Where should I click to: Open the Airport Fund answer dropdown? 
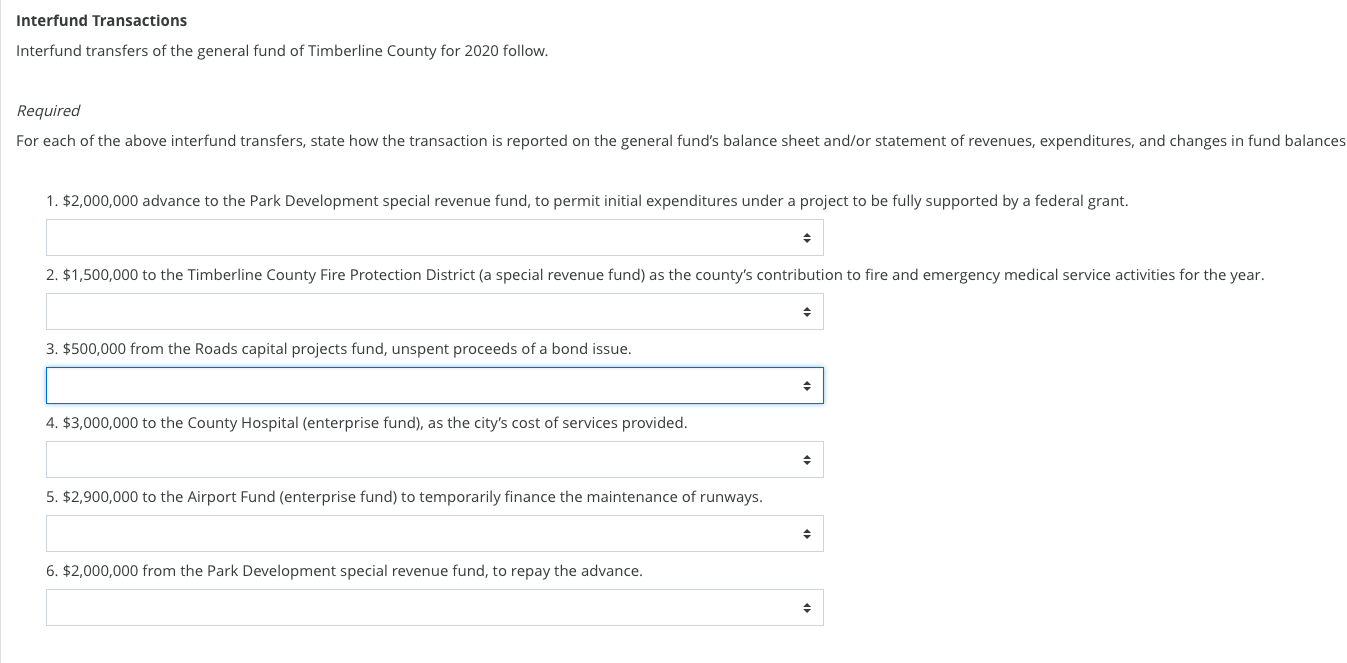[x=435, y=533]
